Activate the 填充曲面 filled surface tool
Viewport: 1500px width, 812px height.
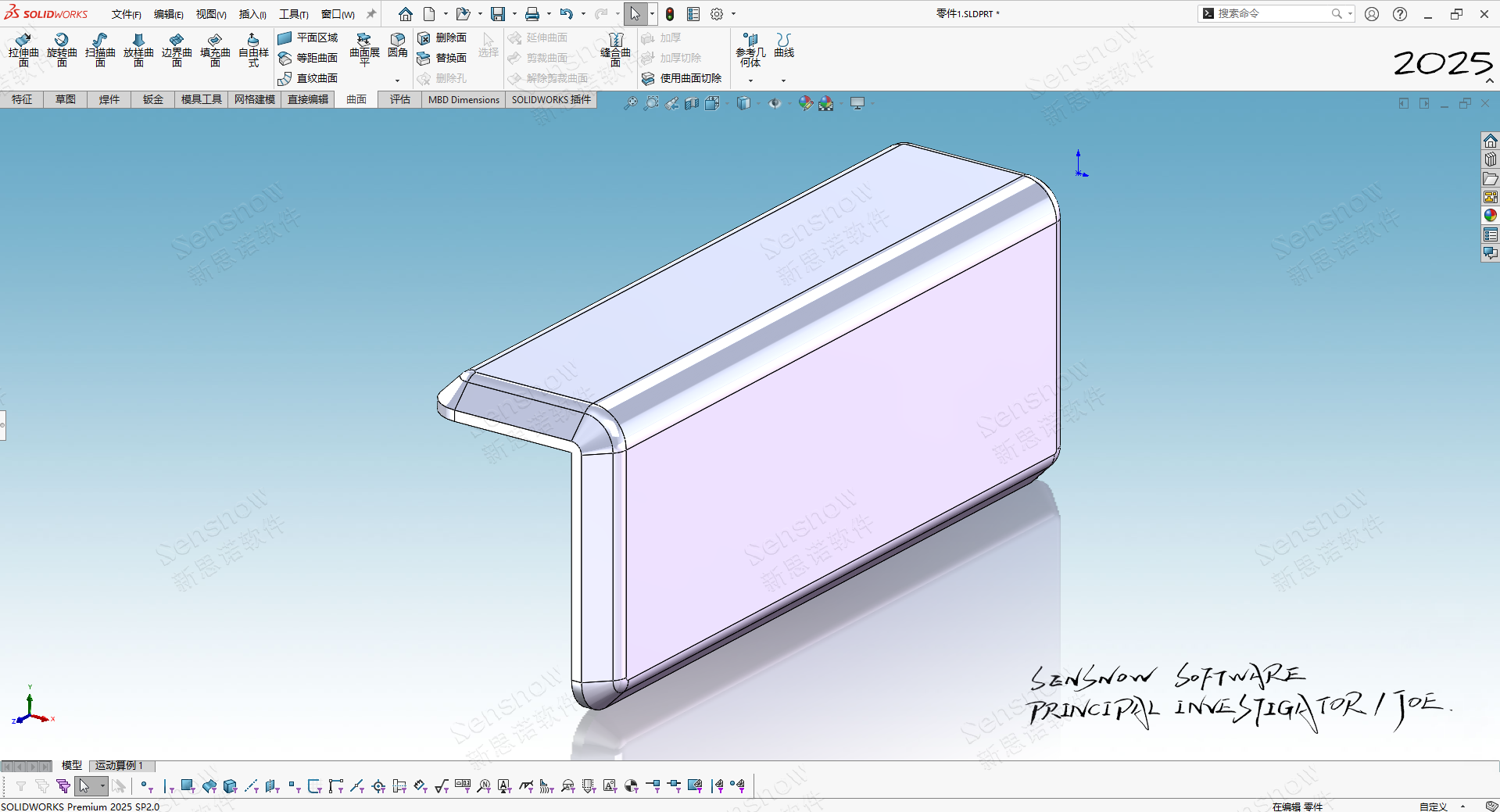pos(215,49)
